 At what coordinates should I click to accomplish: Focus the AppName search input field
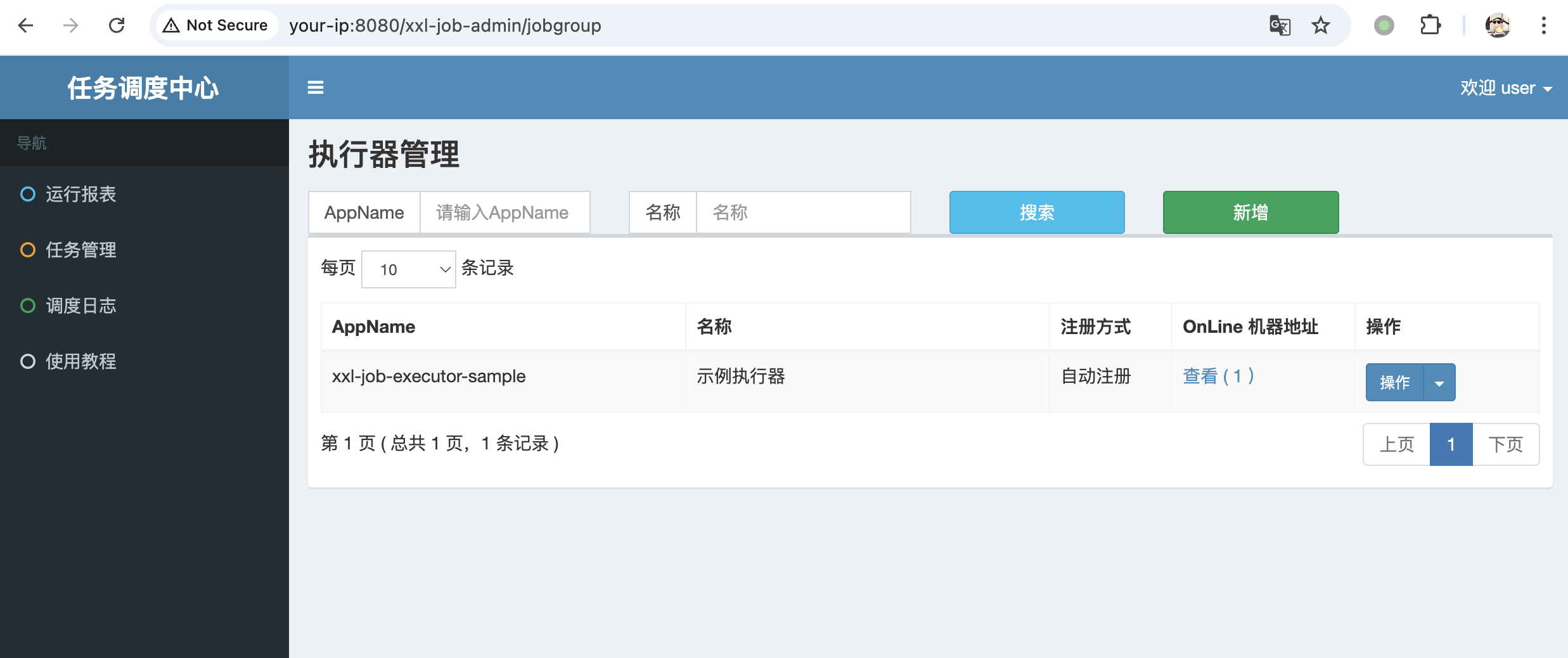coord(504,212)
